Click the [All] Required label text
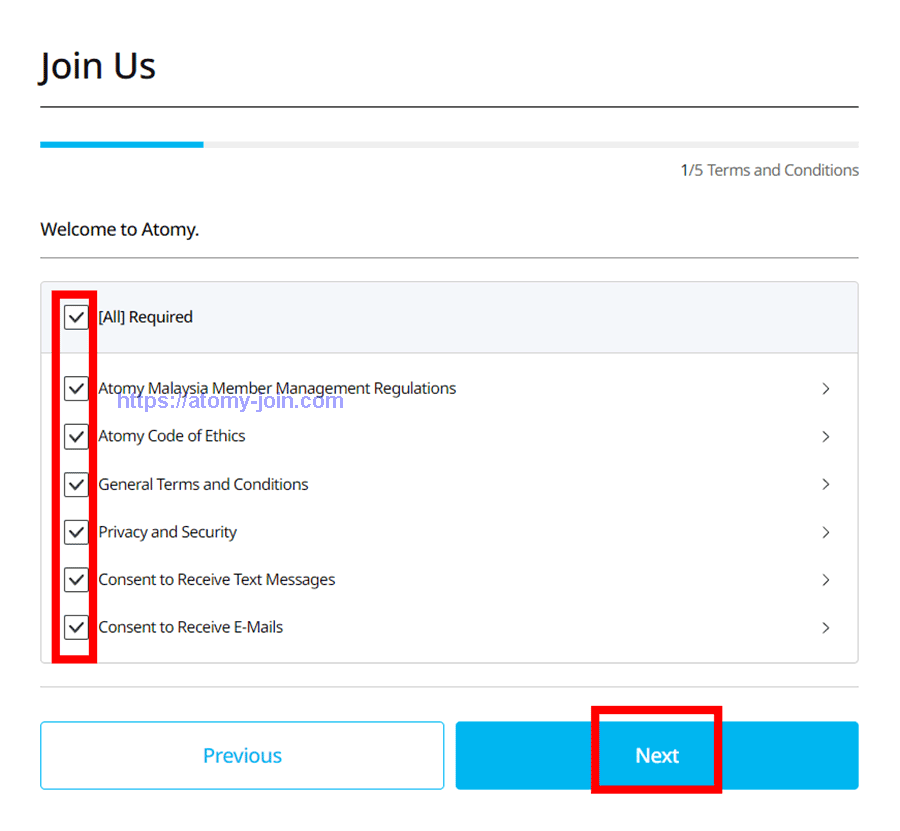The image size is (900, 831). (x=145, y=317)
